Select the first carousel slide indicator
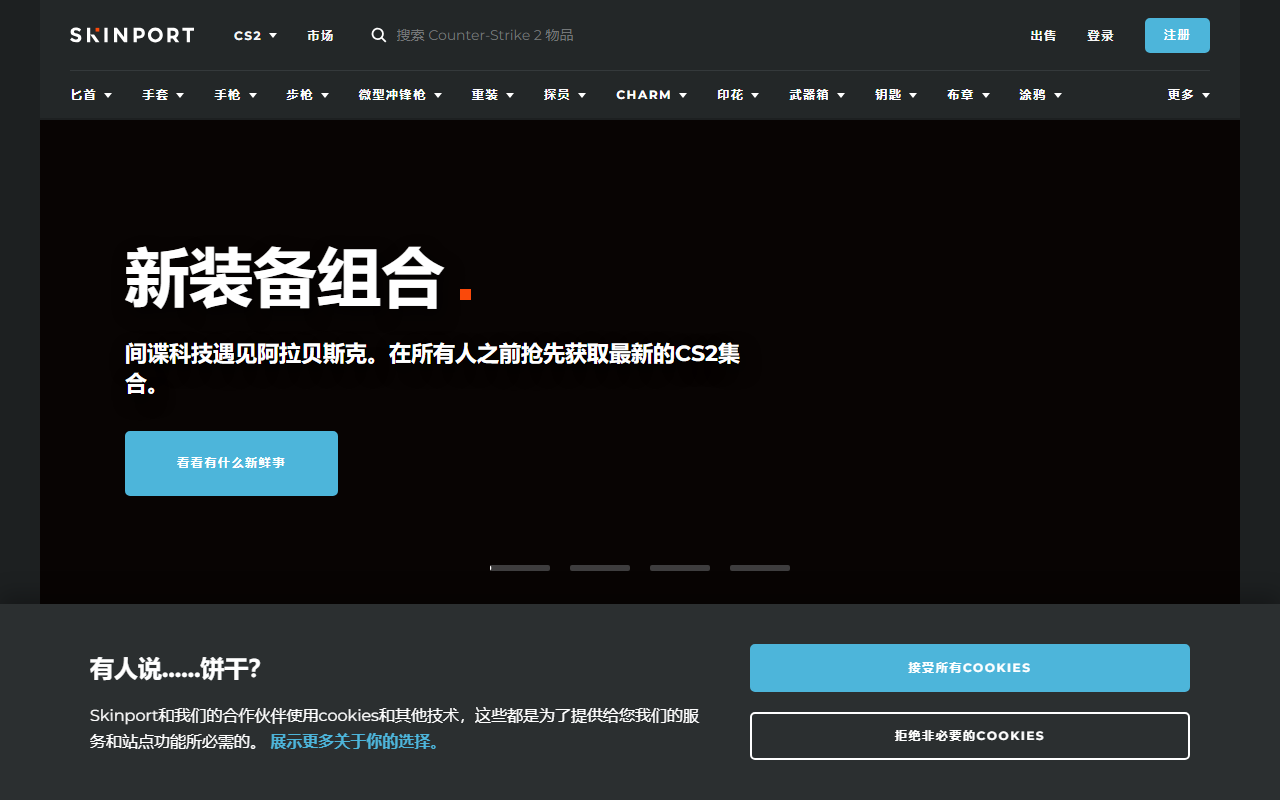The width and height of the screenshot is (1280, 800). 520,568
